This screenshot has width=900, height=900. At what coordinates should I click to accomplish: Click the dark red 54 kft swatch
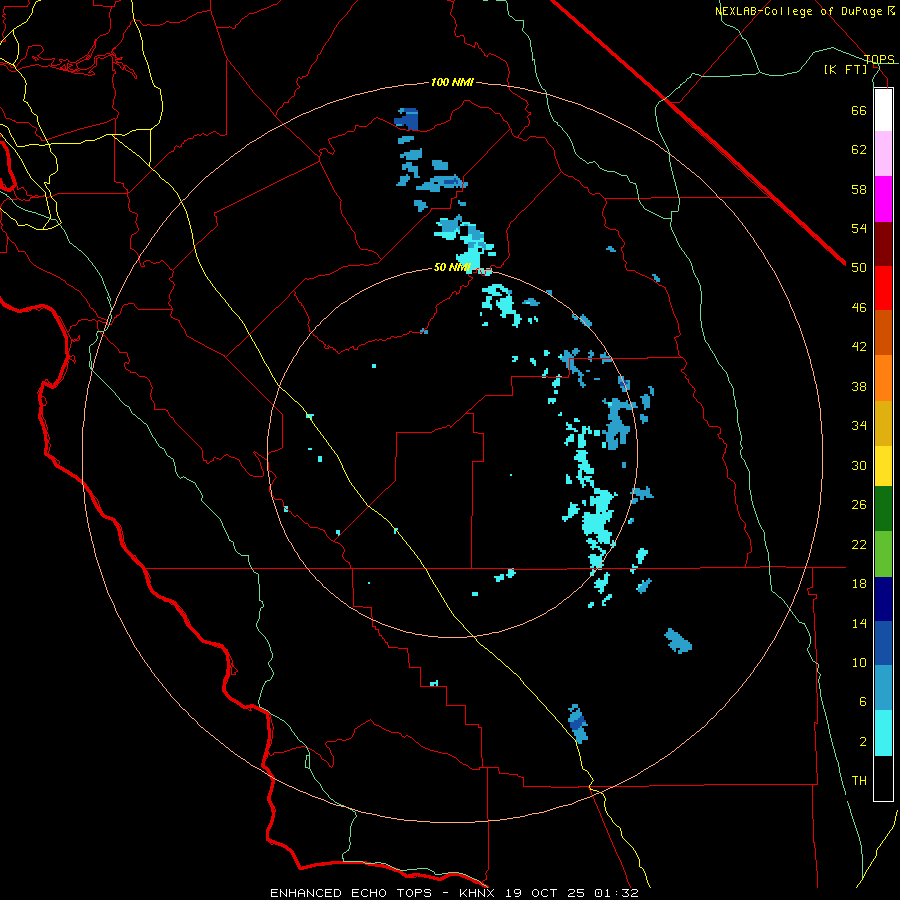[x=883, y=244]
